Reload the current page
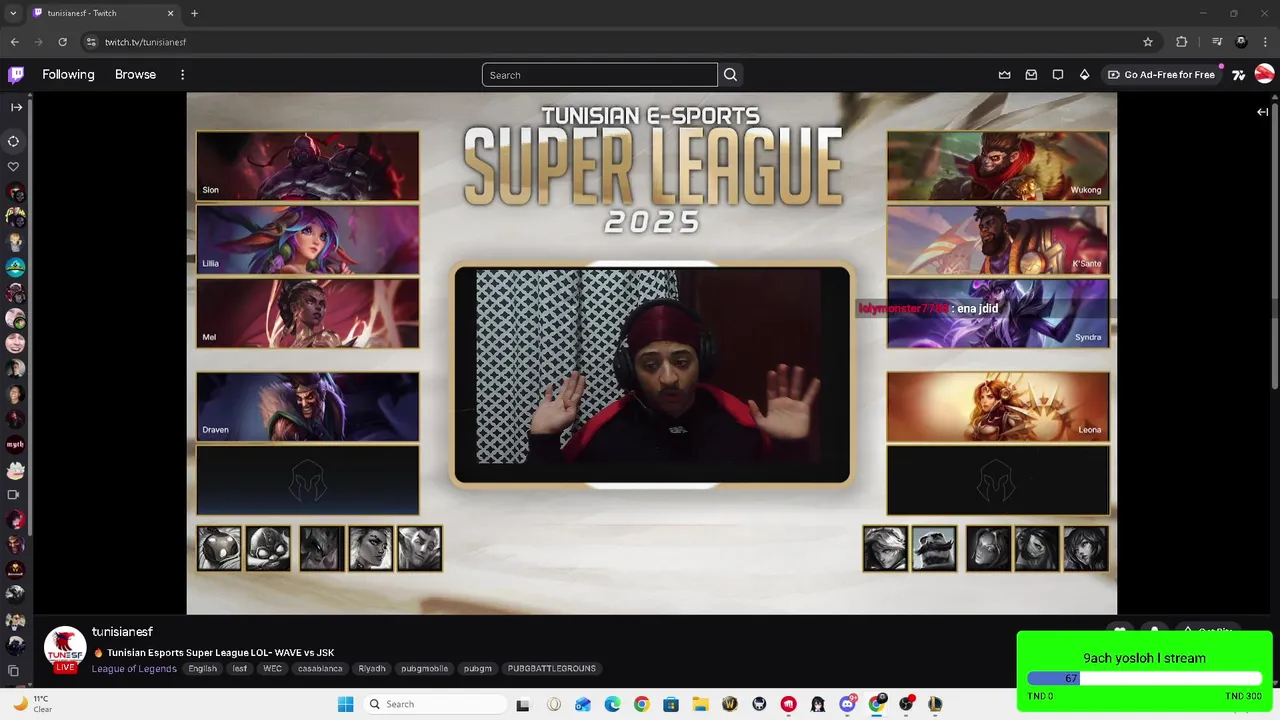The height and width of the screenshot is (720, 1280). coord(62,42)
